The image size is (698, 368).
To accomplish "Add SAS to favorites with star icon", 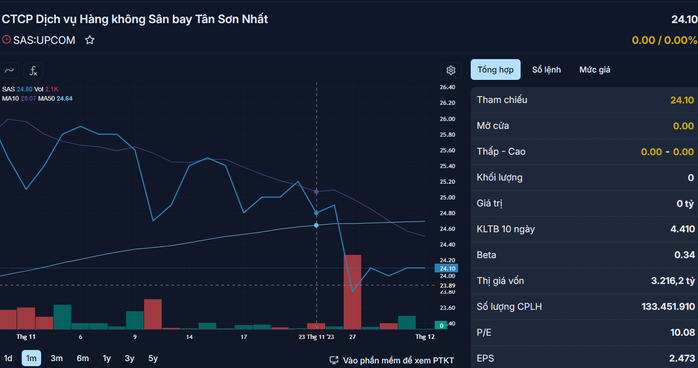I will pos(90,40).
